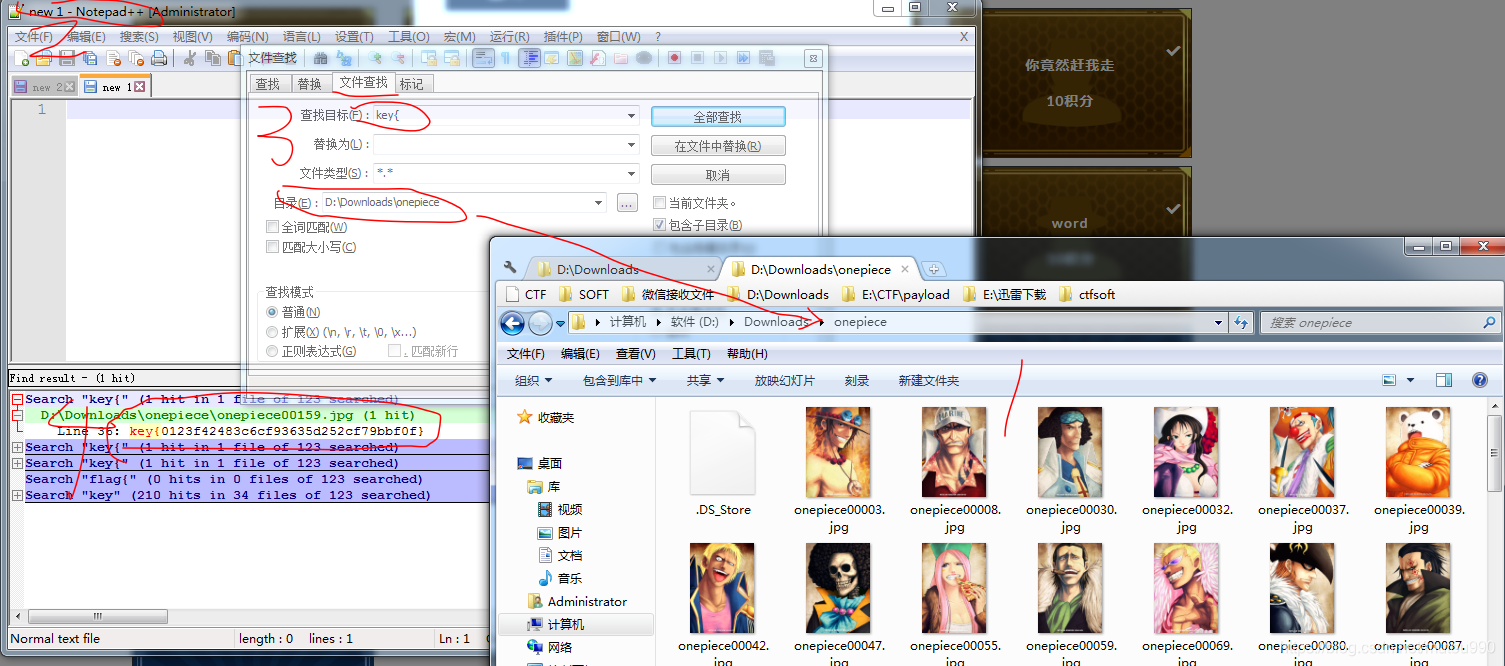The height and width of the screenshot is (666, 1505).
Task: Open the 插件(P) plugins menu
Action: 563,36
